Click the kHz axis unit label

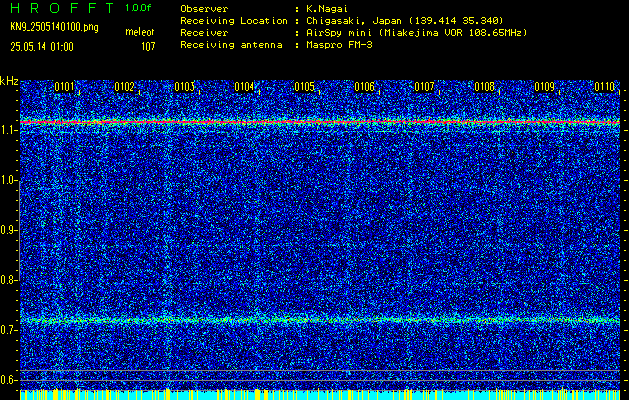pos(9,81)
